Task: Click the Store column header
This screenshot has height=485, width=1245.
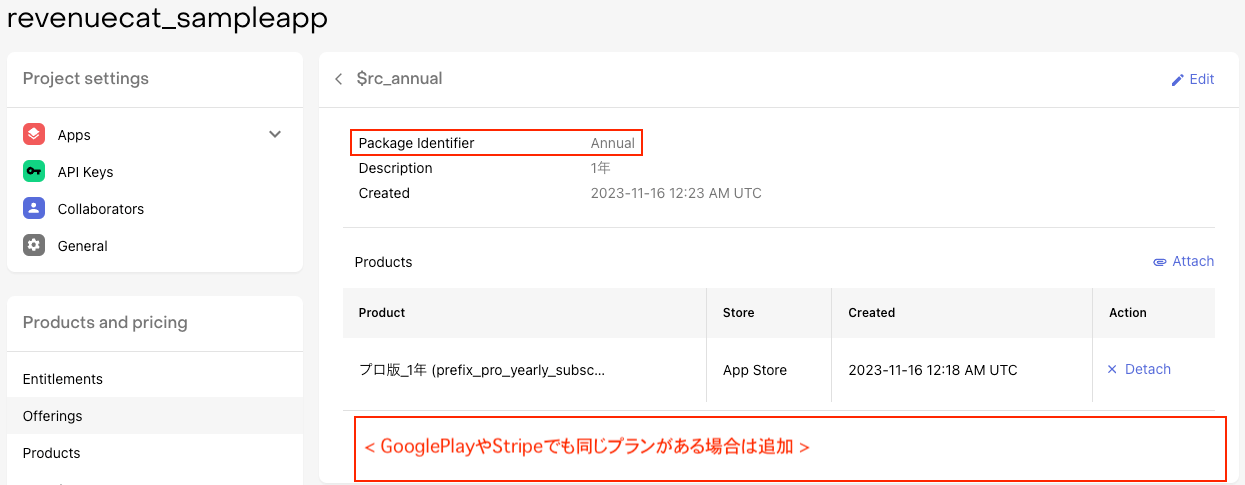Action: coord(739,313)
